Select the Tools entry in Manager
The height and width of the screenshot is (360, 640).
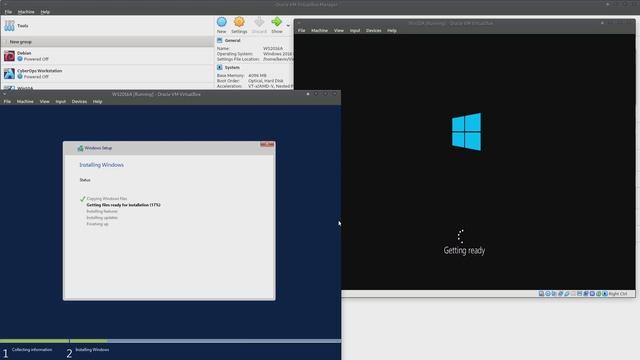coord(107,26)
